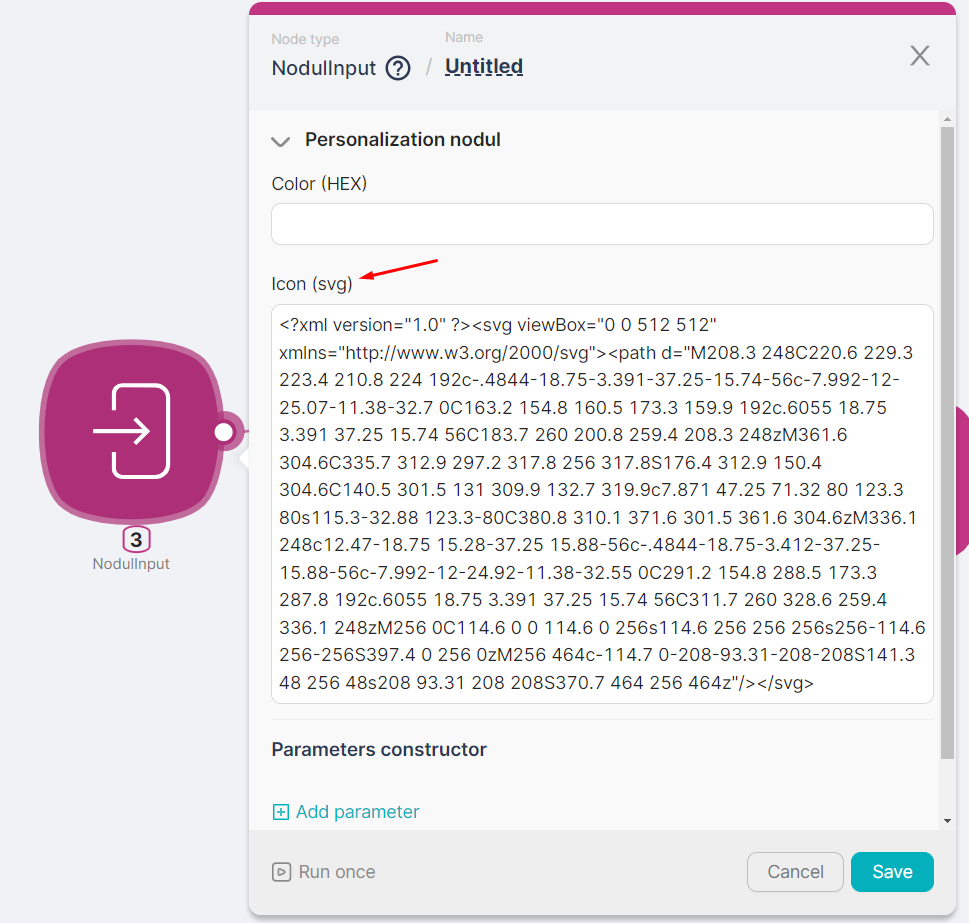Viewport: 969px width, 923px height.
Task: Click the scrollbar up arrow
Action: (x=947, y=118)
